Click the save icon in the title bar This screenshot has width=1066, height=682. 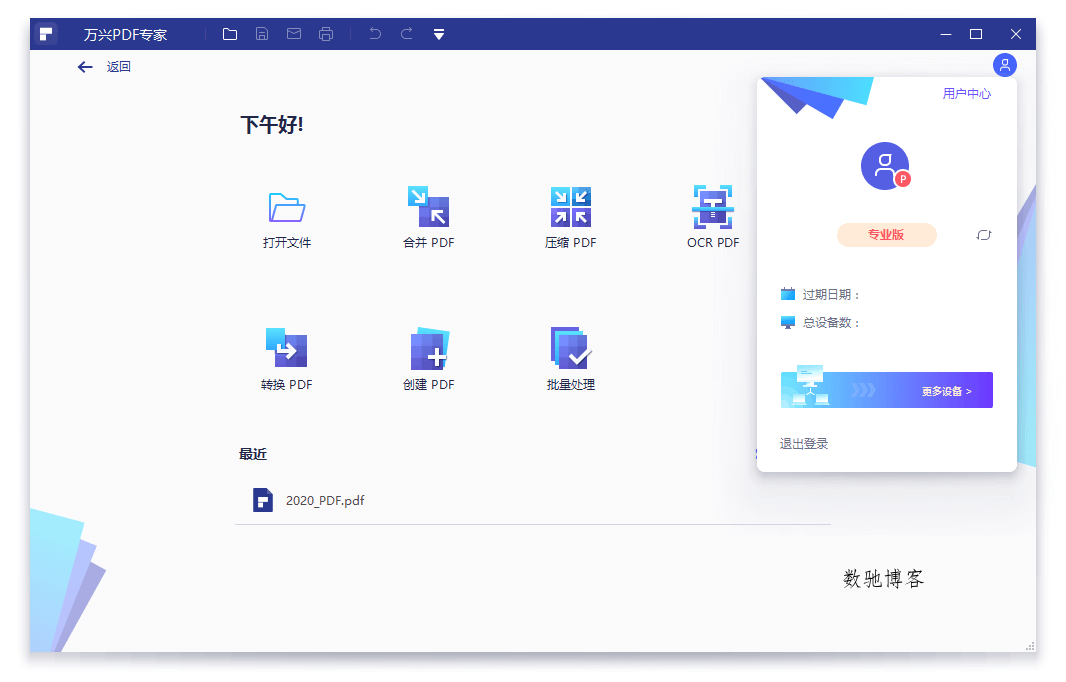pyautogui.click(x=262, y=34)
